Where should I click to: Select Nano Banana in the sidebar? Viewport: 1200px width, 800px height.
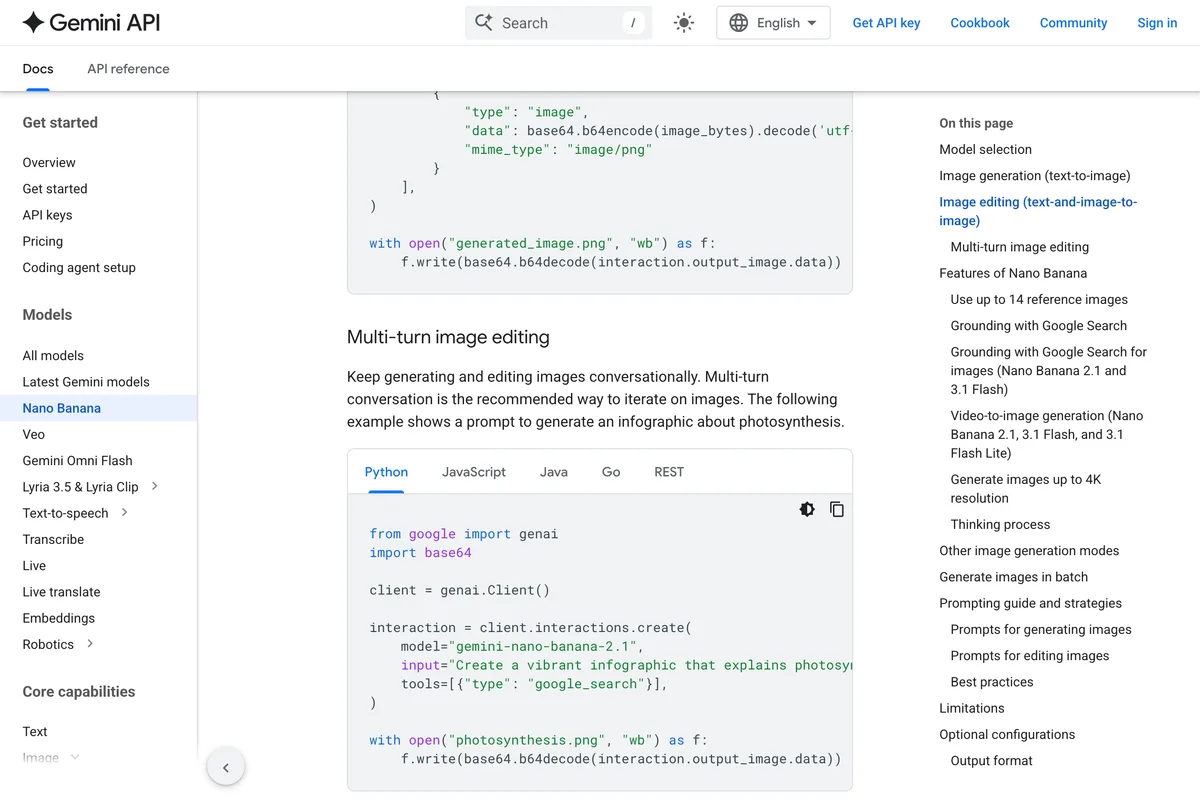62,408
